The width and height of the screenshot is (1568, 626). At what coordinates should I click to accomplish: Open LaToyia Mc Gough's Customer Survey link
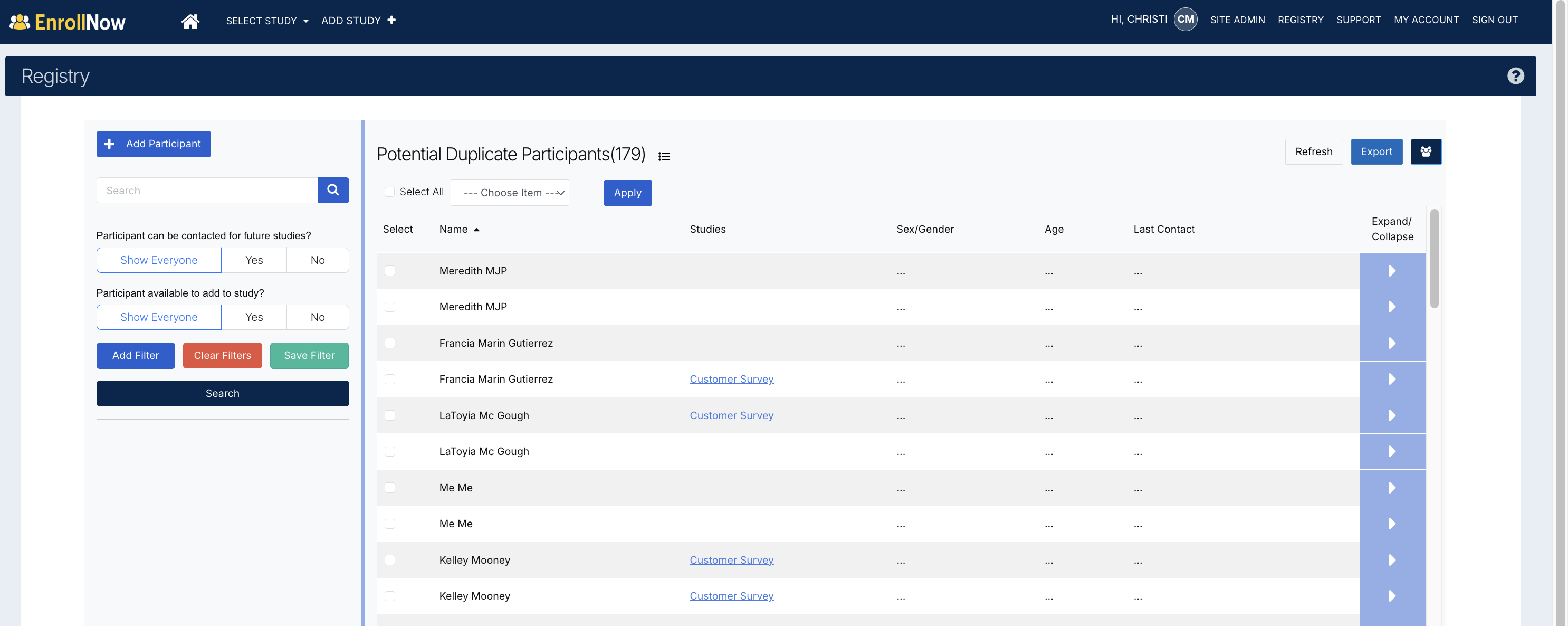pyautogui.click(x=732, y=416)
